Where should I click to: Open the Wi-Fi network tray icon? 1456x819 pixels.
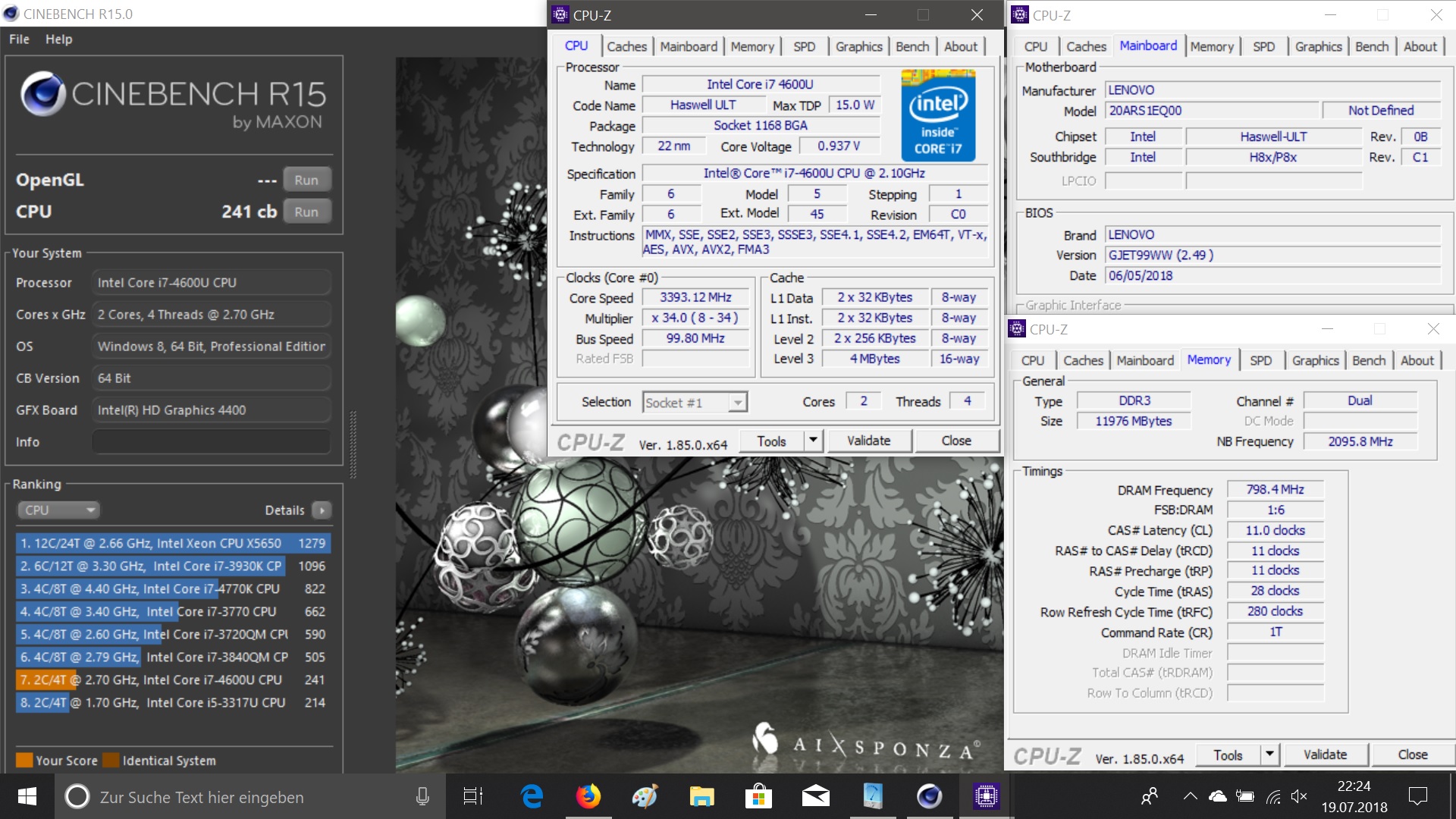1273,797
